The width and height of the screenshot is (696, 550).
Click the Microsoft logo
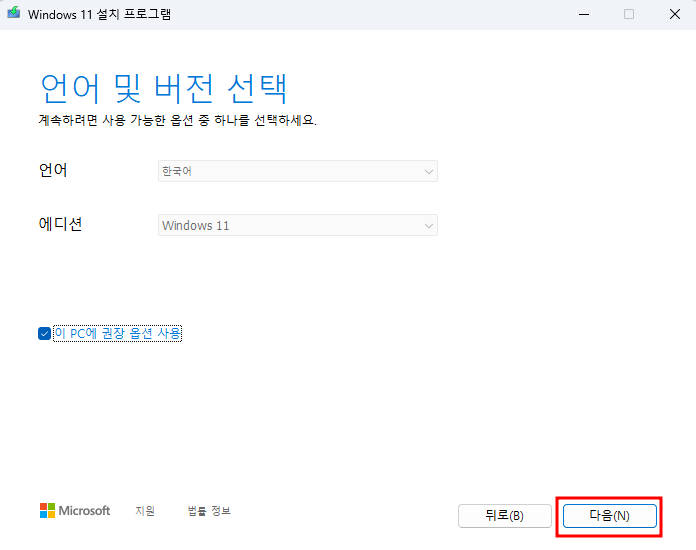click(75, 510)
